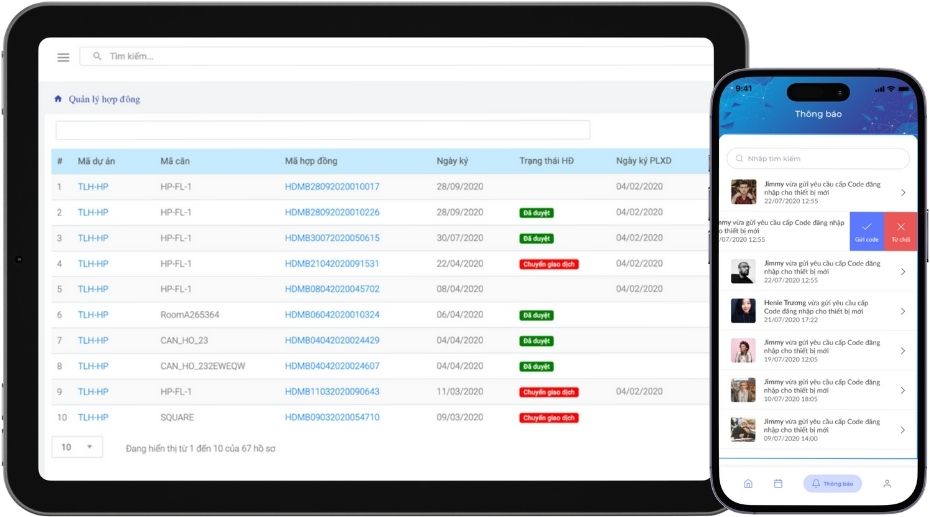Image resolution: width=930 pixels, height=517 pixels.
Task: Click CAN_HO_232EWEQW unit cell
Action: click(203, 366)
